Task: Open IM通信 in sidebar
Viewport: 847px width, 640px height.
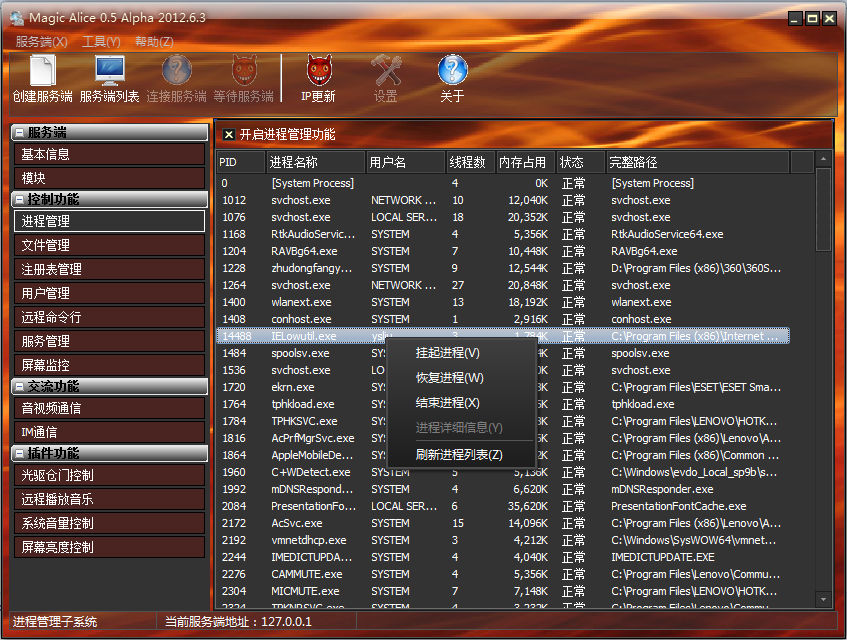Action: (x=109, y=432)
